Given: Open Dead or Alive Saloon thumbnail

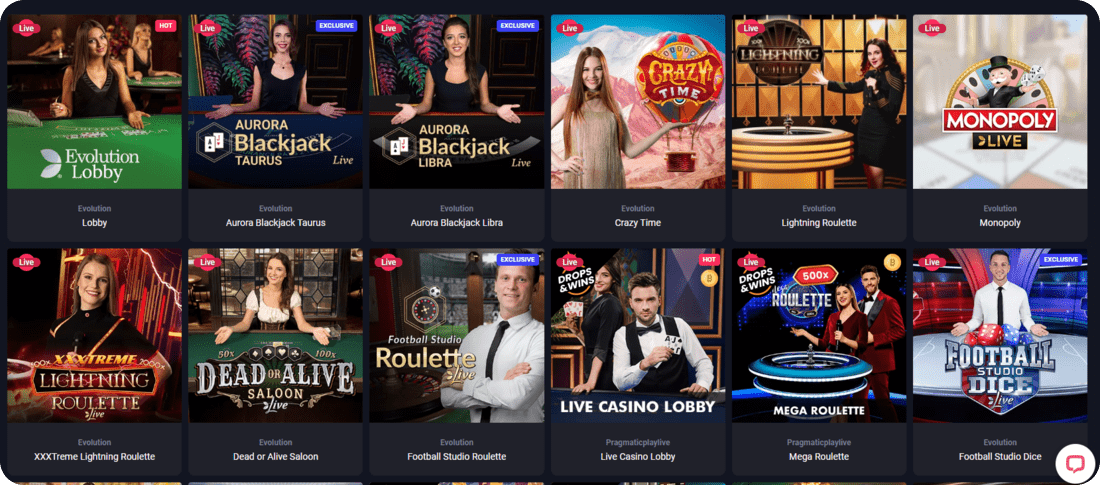Looking at the screenshot, I should click(x=275, y=335).
